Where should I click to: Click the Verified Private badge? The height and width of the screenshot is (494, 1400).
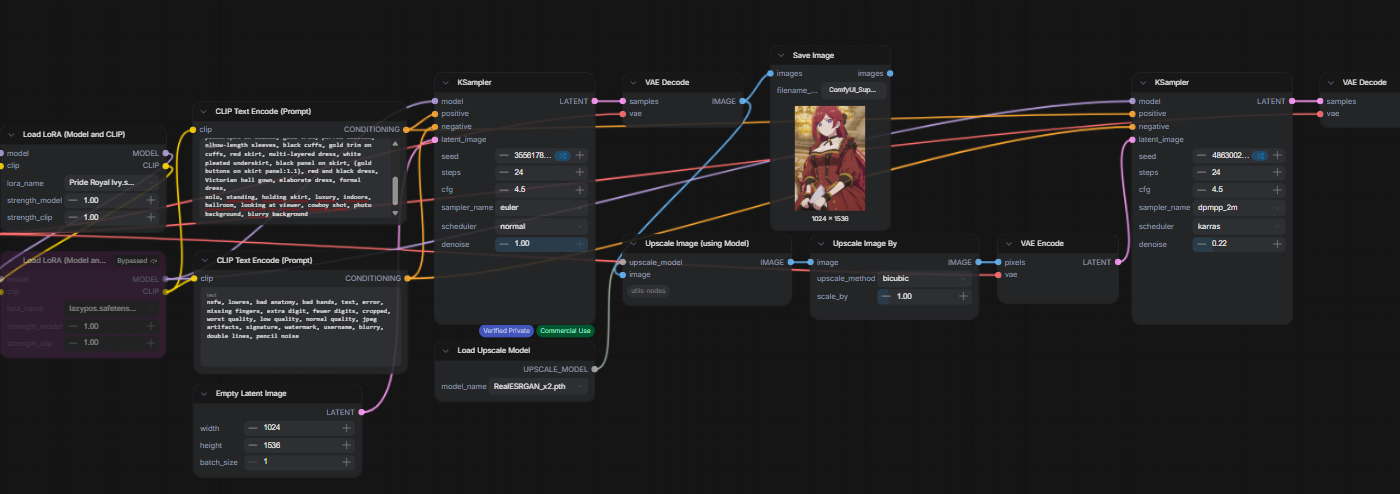point(506,330)
